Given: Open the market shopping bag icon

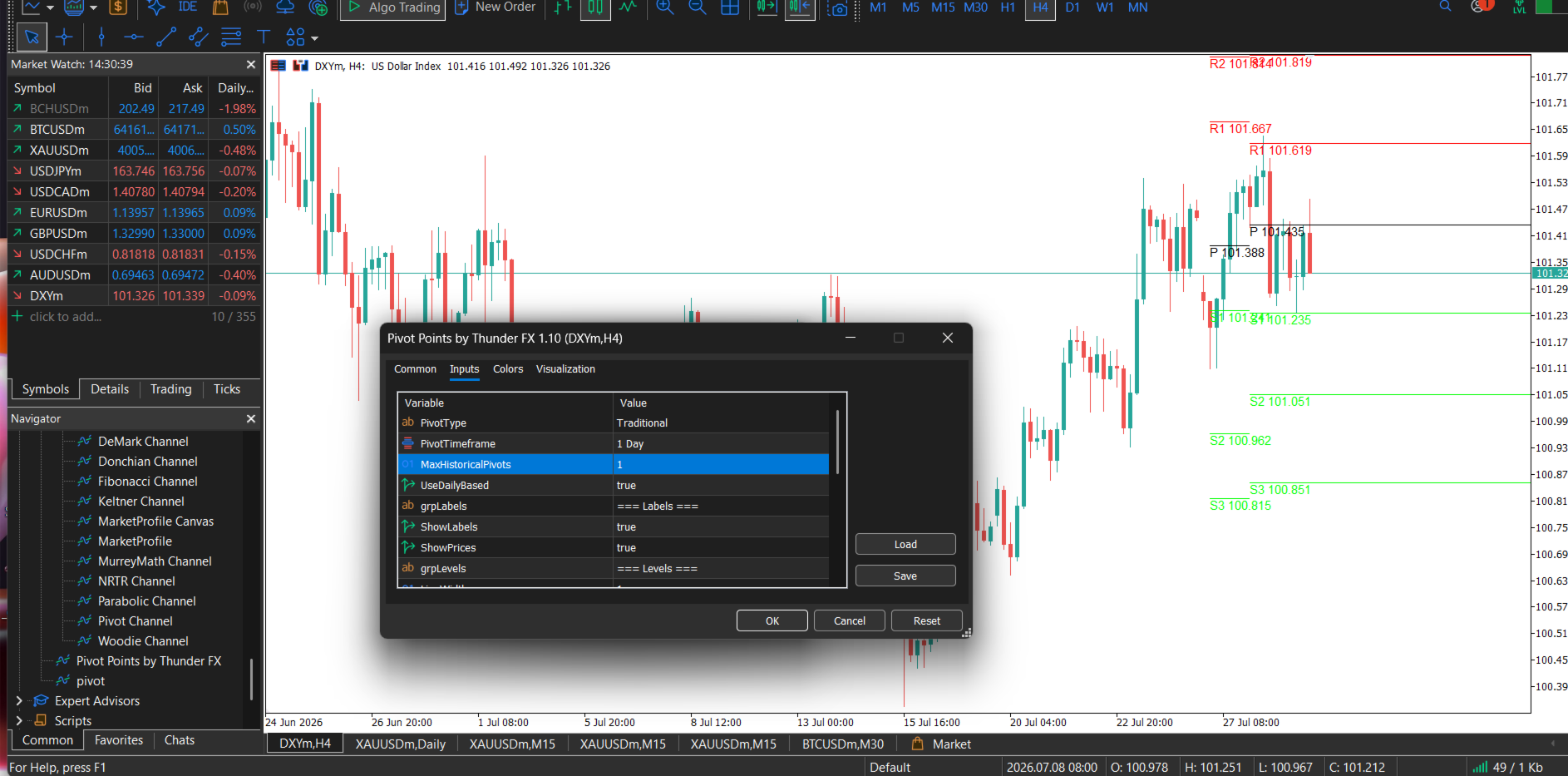Looking at the screenshot, I should click(x=220, y=7).
